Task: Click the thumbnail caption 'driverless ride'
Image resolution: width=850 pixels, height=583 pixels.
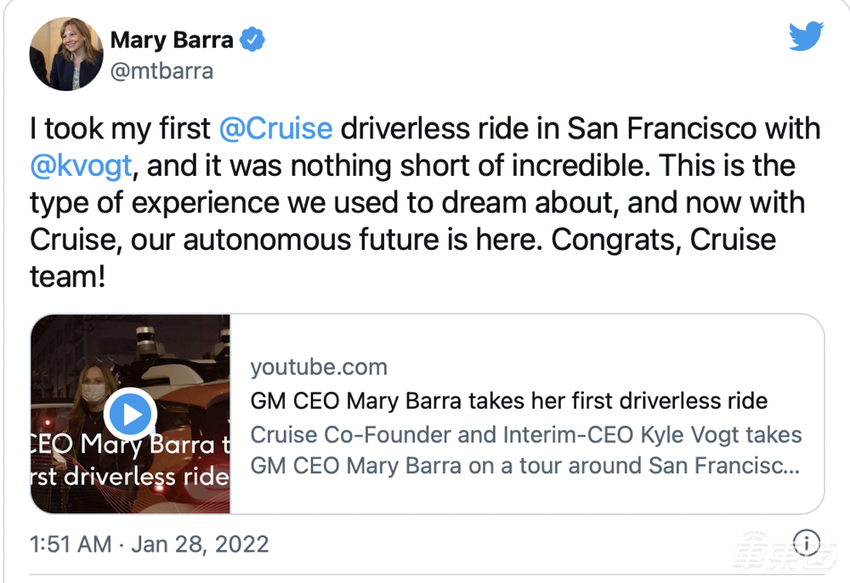Action: 146,477
